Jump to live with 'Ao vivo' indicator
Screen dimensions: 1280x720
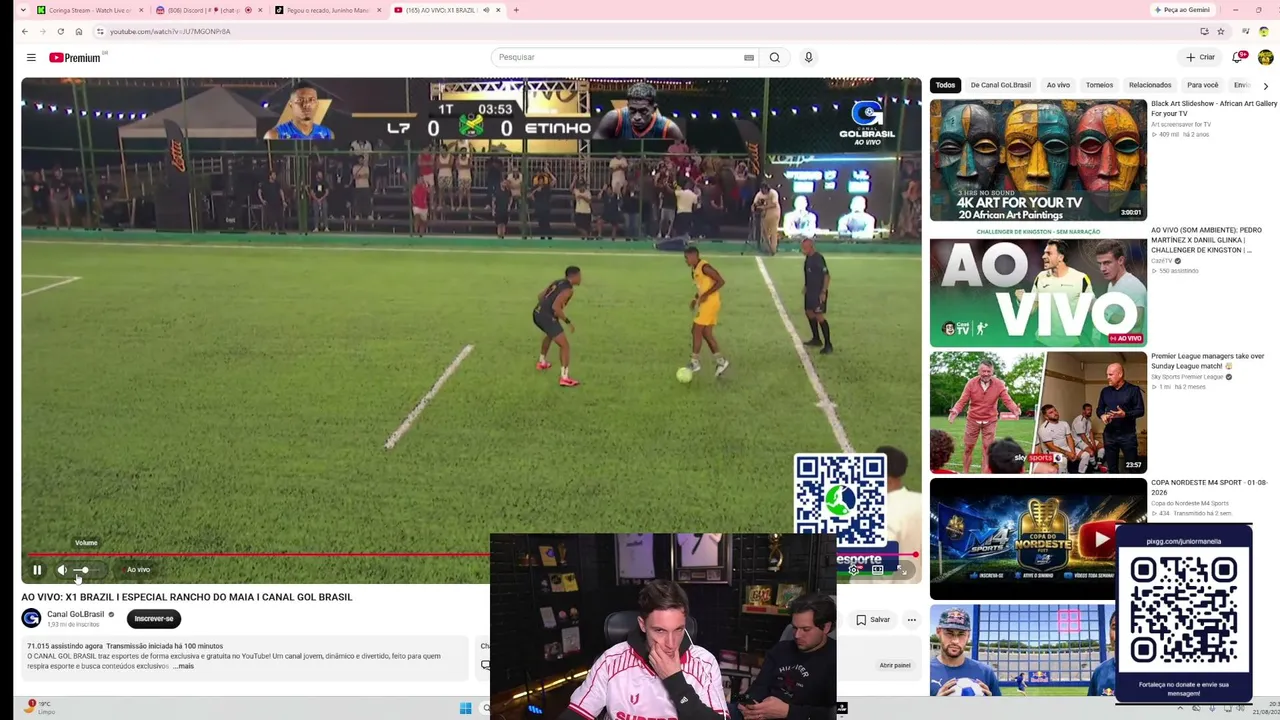coord(138,570)
